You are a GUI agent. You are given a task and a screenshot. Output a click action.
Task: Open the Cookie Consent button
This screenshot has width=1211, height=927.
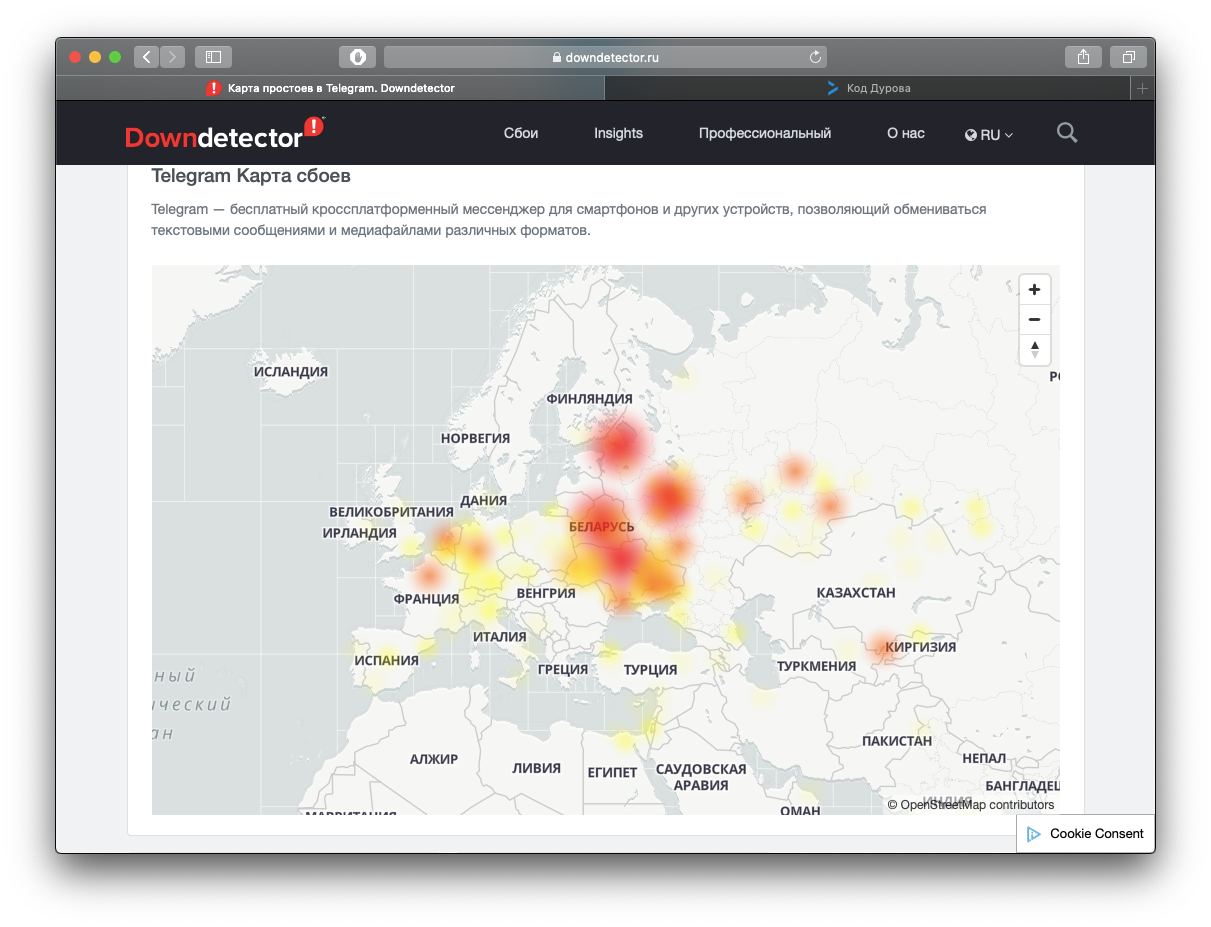[x=1086, y=833]
